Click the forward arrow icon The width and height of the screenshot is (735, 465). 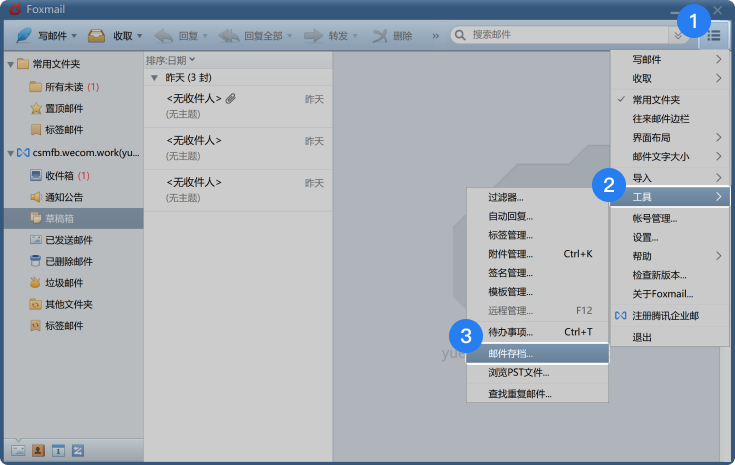click(313, 36)
